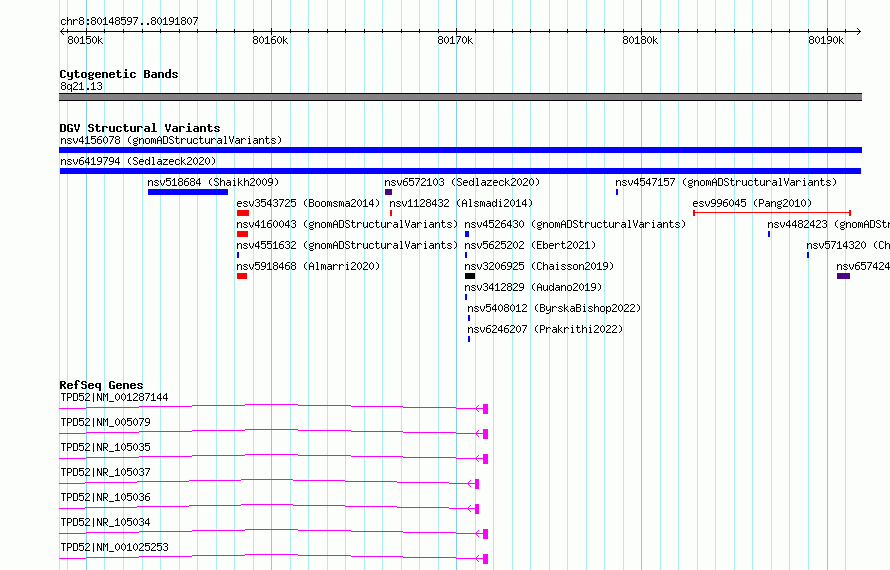Screen dimensions: 890x570
Task: Click the chr8:80148597..80191807 region text
Action: coord(129,21)
